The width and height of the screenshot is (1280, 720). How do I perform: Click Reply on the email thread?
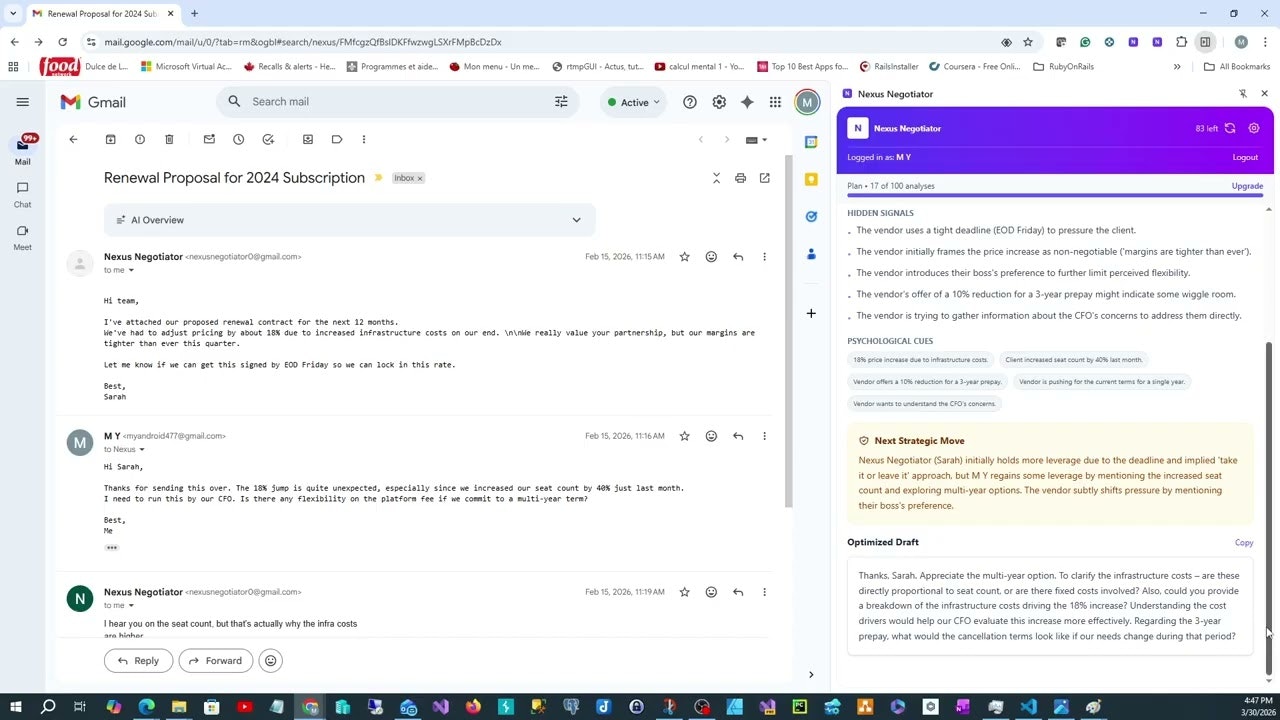(138, 660)
